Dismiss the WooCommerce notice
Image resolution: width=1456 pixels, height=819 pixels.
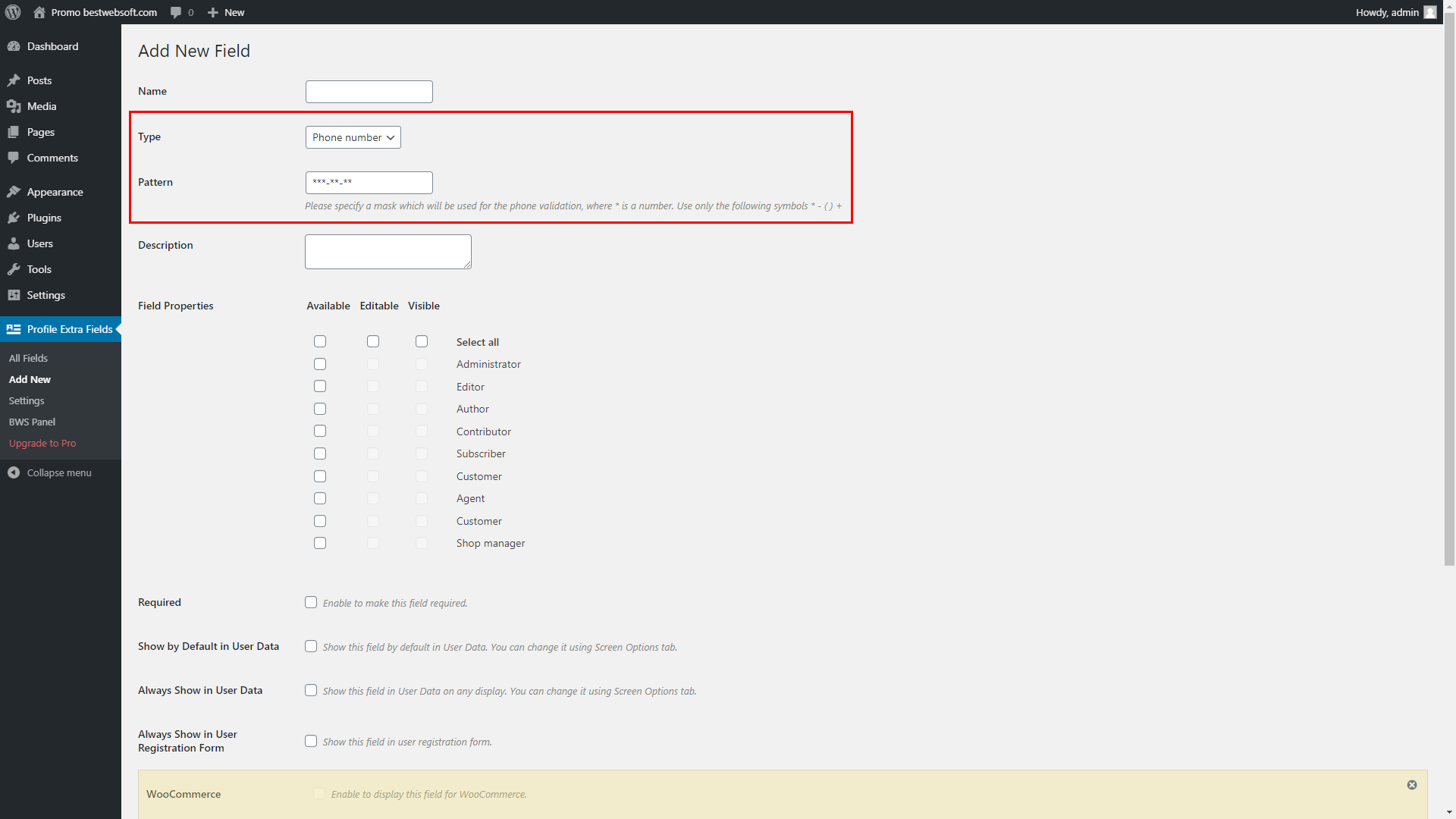point(1412,785)
